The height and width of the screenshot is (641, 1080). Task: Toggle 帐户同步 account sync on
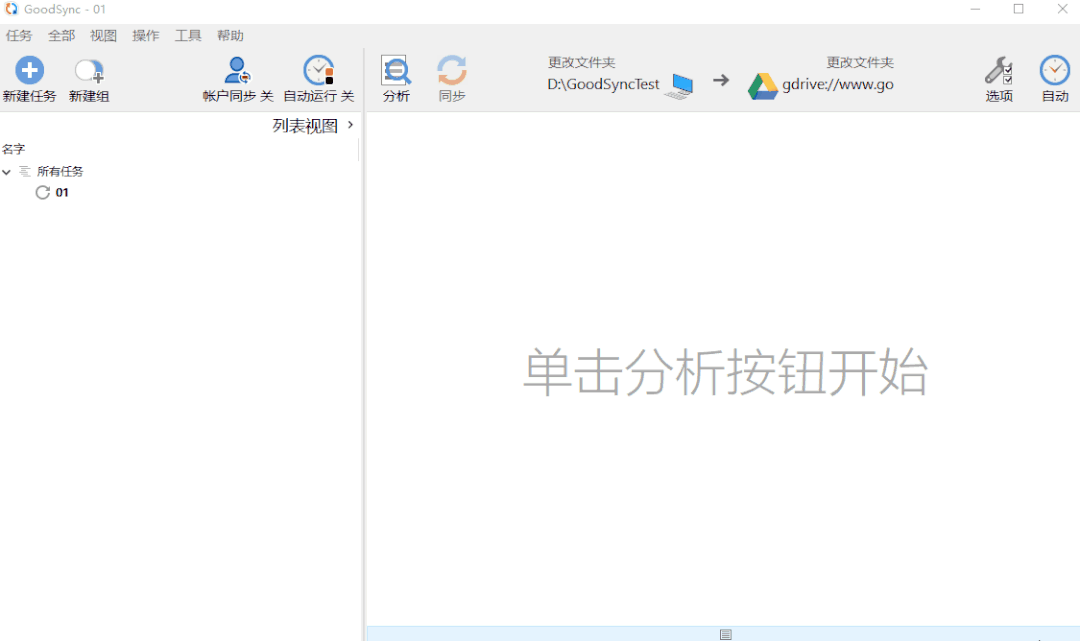[238, 71]
